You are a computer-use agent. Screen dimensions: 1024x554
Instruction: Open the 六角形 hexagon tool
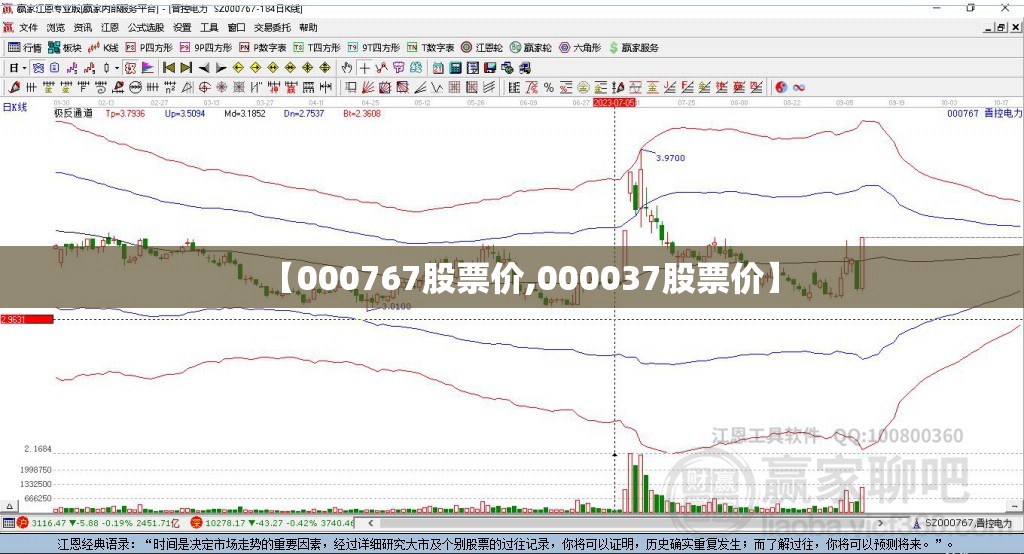(580, 48)
